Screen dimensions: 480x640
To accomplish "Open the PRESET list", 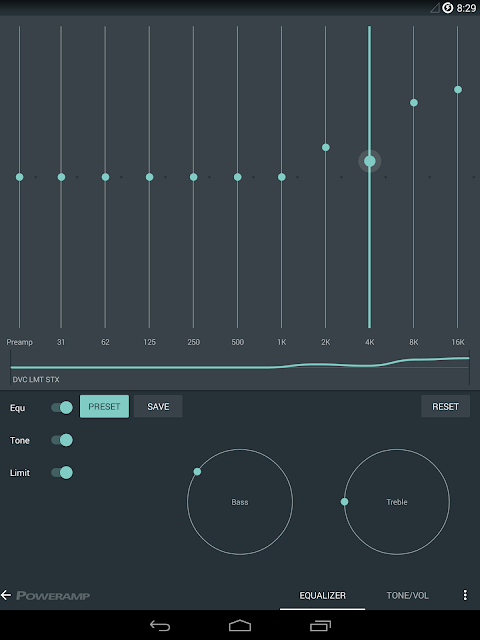I will tap(104, 407).
